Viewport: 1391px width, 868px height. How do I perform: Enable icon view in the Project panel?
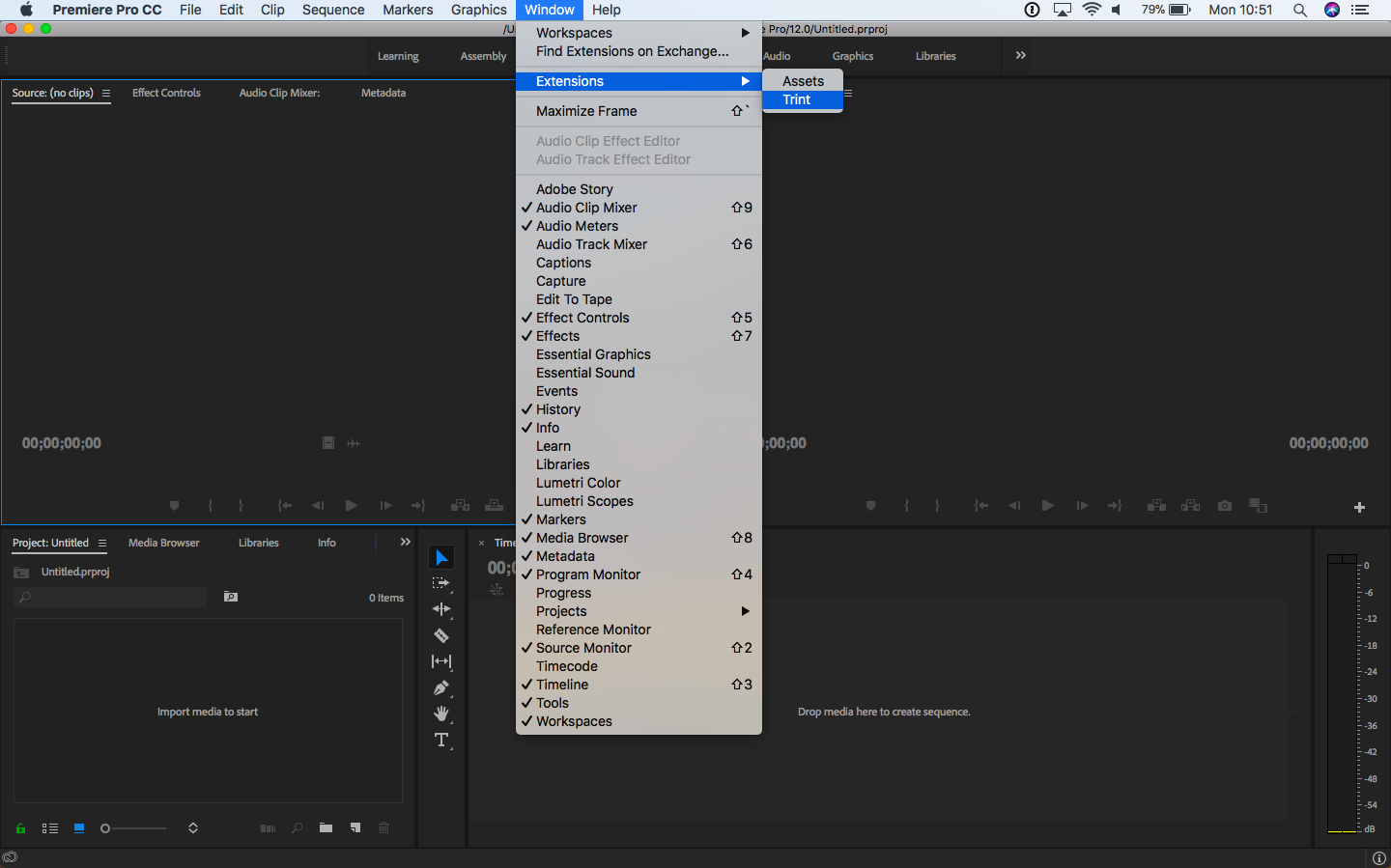pyautogui.click(x=78, y=827)
